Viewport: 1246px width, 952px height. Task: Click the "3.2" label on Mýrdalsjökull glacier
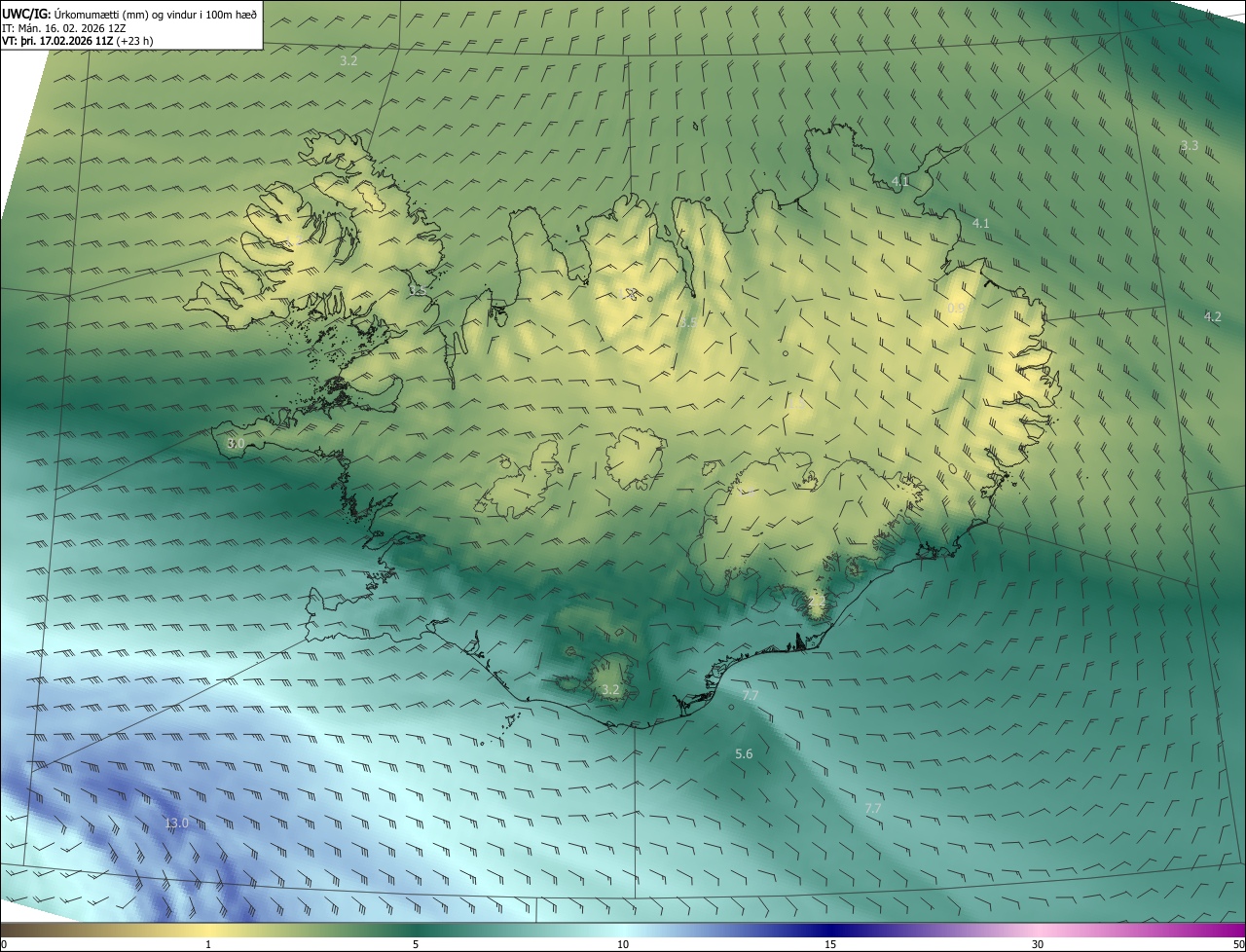610,689
